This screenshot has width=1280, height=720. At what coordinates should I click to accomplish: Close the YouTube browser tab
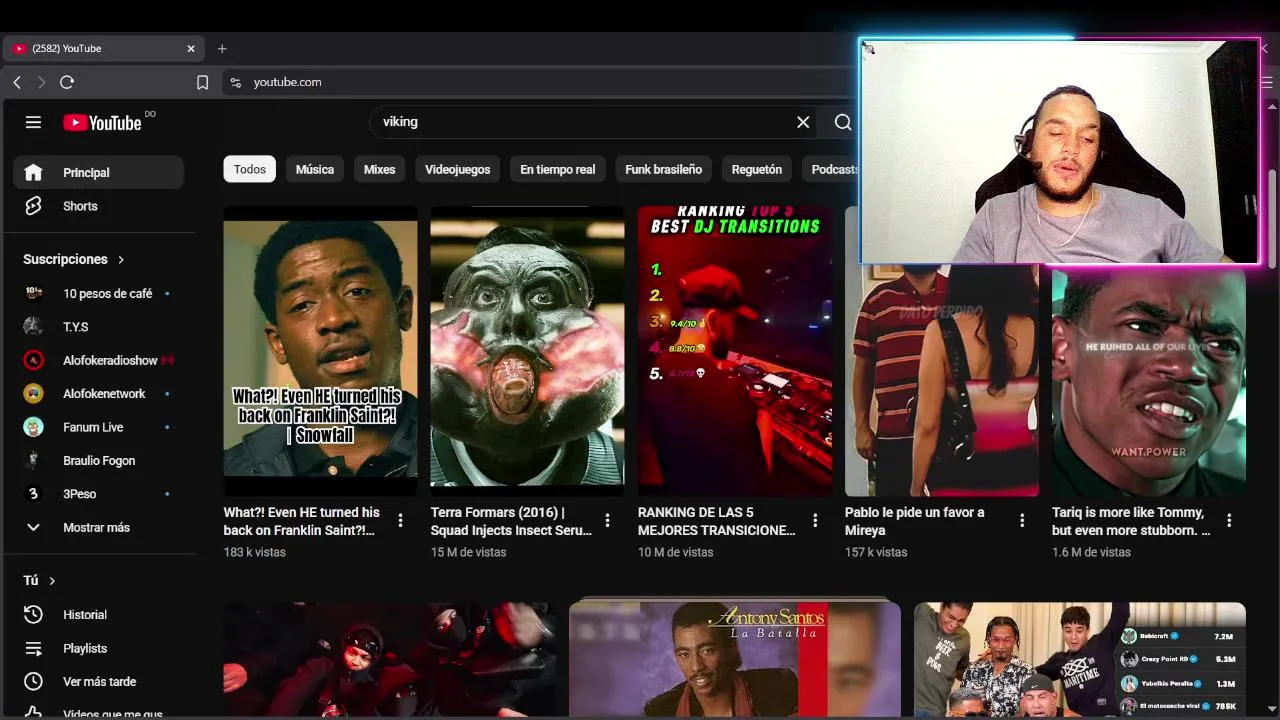(191, 48)
